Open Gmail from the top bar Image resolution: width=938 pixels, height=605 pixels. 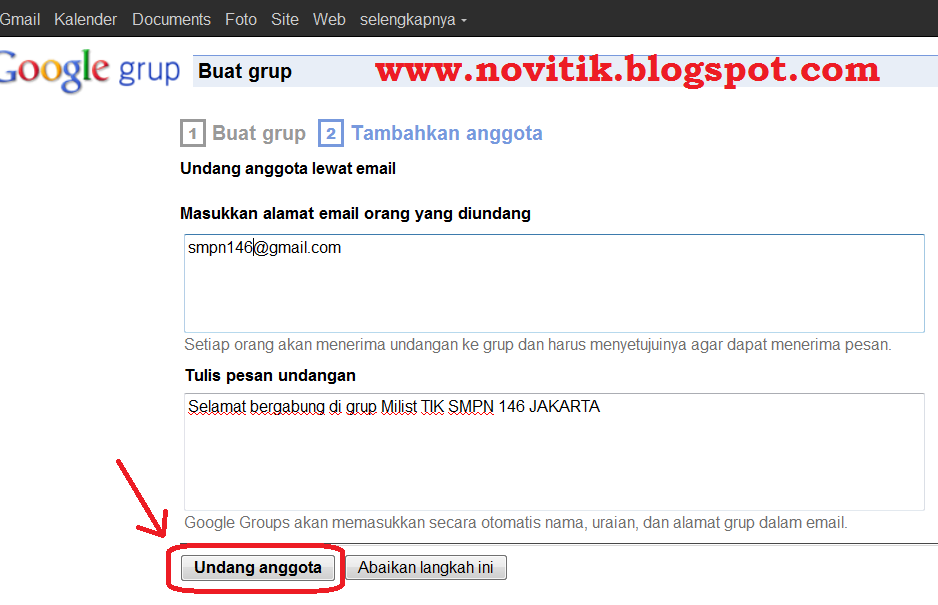coord(20,19)
